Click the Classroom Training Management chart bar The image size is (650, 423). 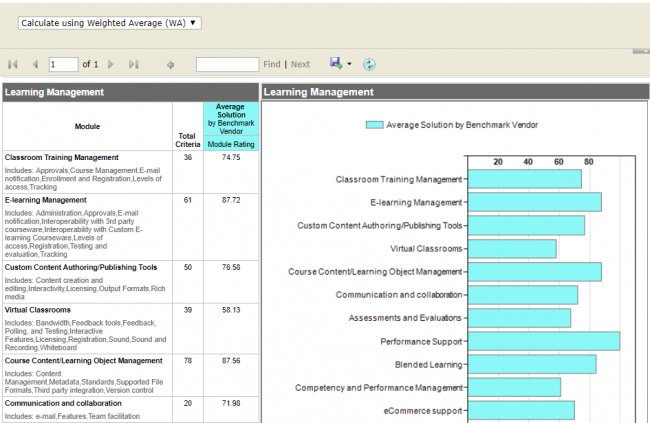tap(524, 179)
